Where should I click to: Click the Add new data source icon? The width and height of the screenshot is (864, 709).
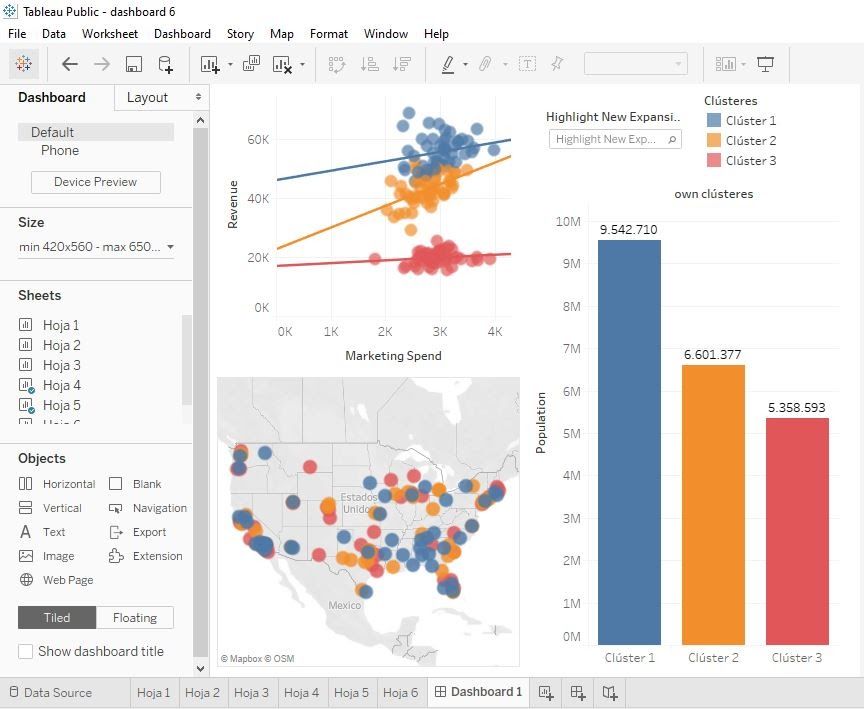coord(166,64)
